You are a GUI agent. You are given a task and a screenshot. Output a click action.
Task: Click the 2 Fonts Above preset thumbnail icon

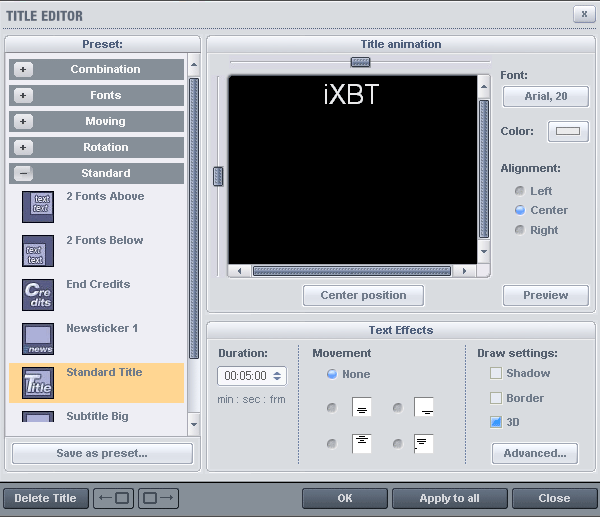38,207
